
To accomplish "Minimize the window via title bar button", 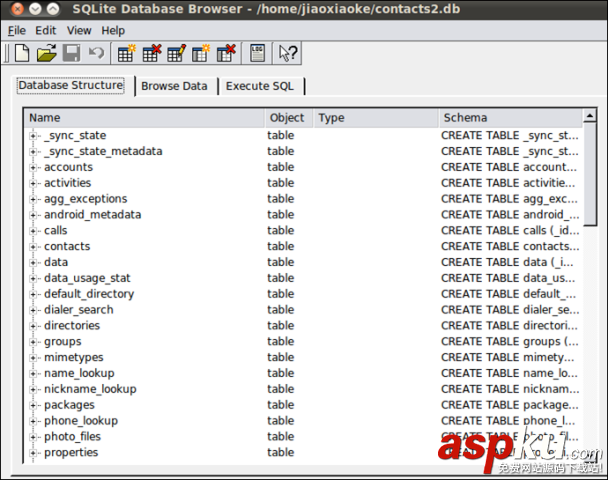I will [x=35, y=9].
